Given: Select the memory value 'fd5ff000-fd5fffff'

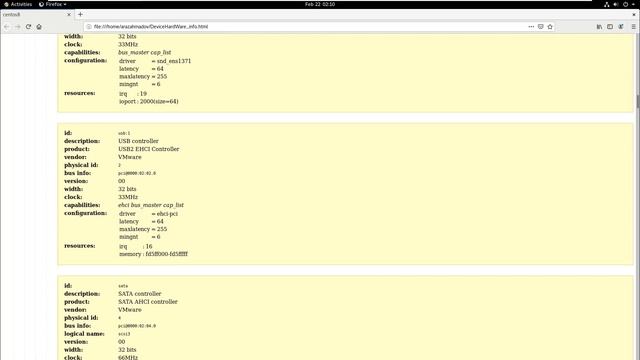Looking at the screenshot, I should coord(167,254).
